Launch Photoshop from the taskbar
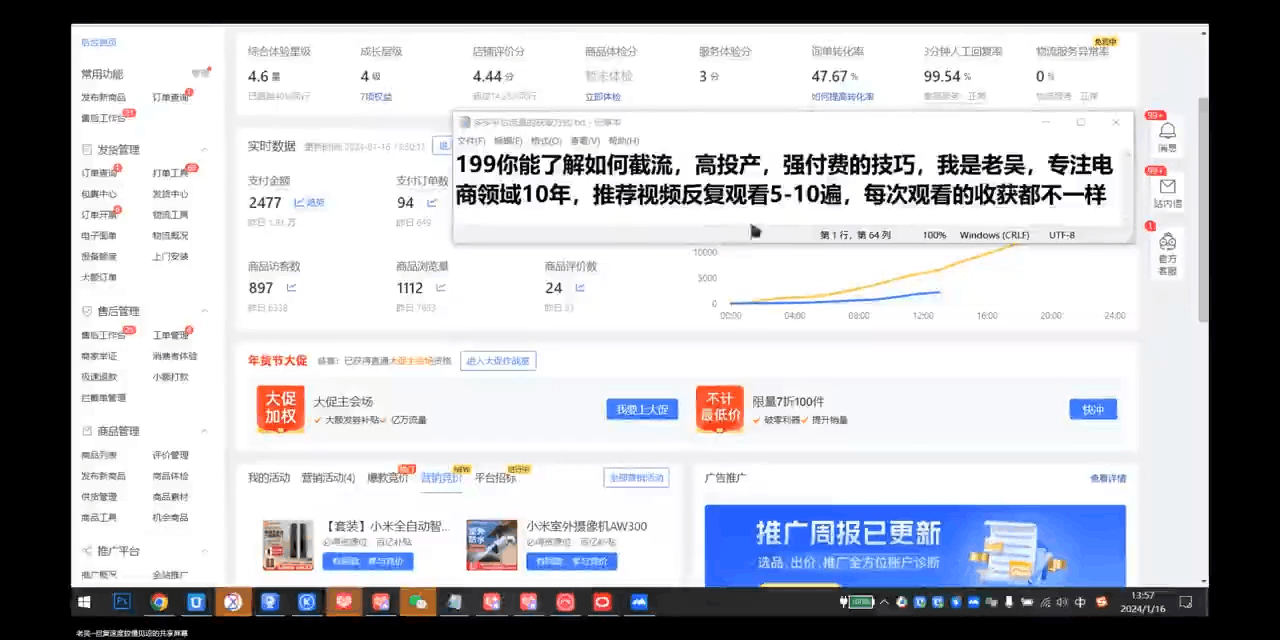The width and height of the screenshot is (1280, 640). pos(123,602)
